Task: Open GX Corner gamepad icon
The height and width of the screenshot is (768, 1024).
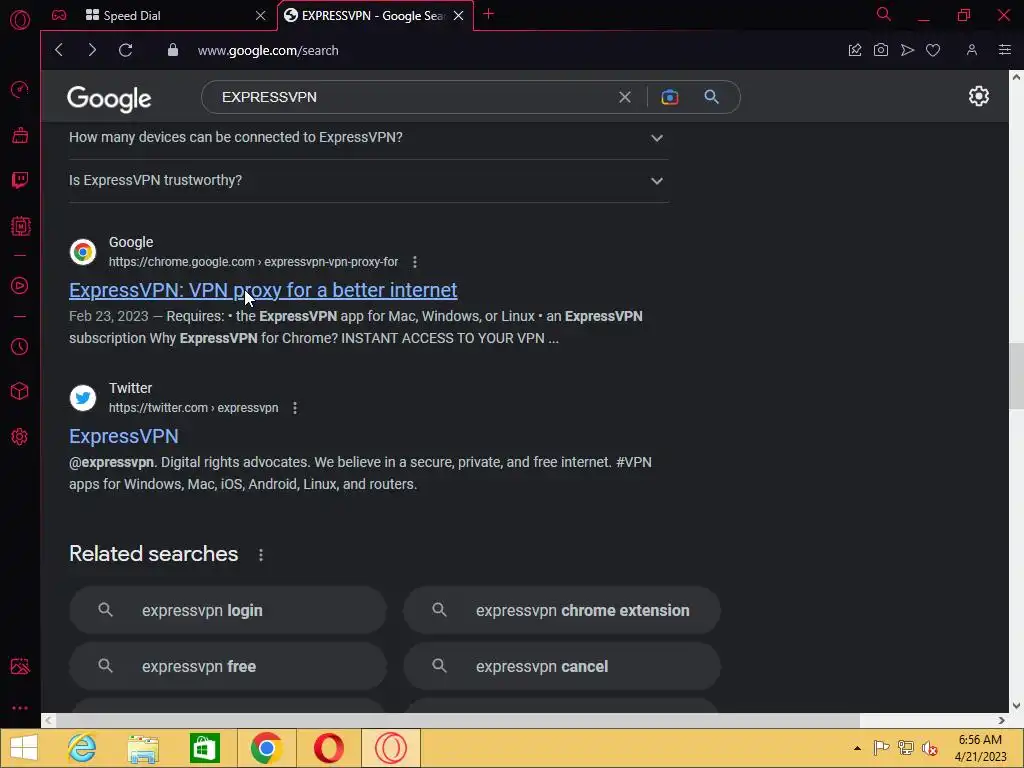Action: [59, 15]
